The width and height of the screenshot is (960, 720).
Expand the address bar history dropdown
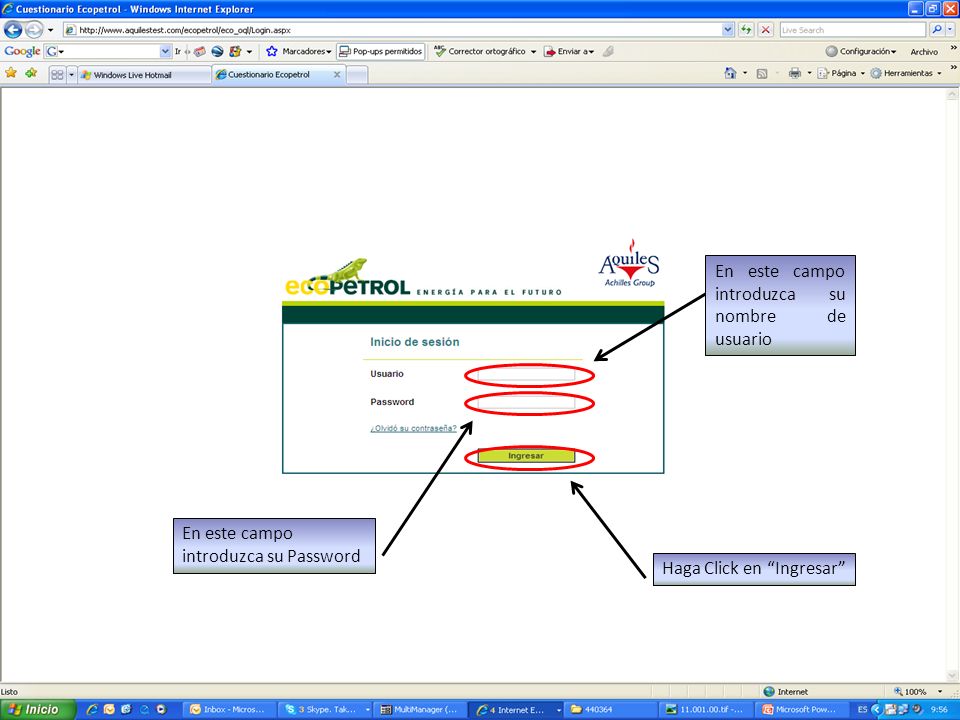pyautogui.click(x=727, y=30)
